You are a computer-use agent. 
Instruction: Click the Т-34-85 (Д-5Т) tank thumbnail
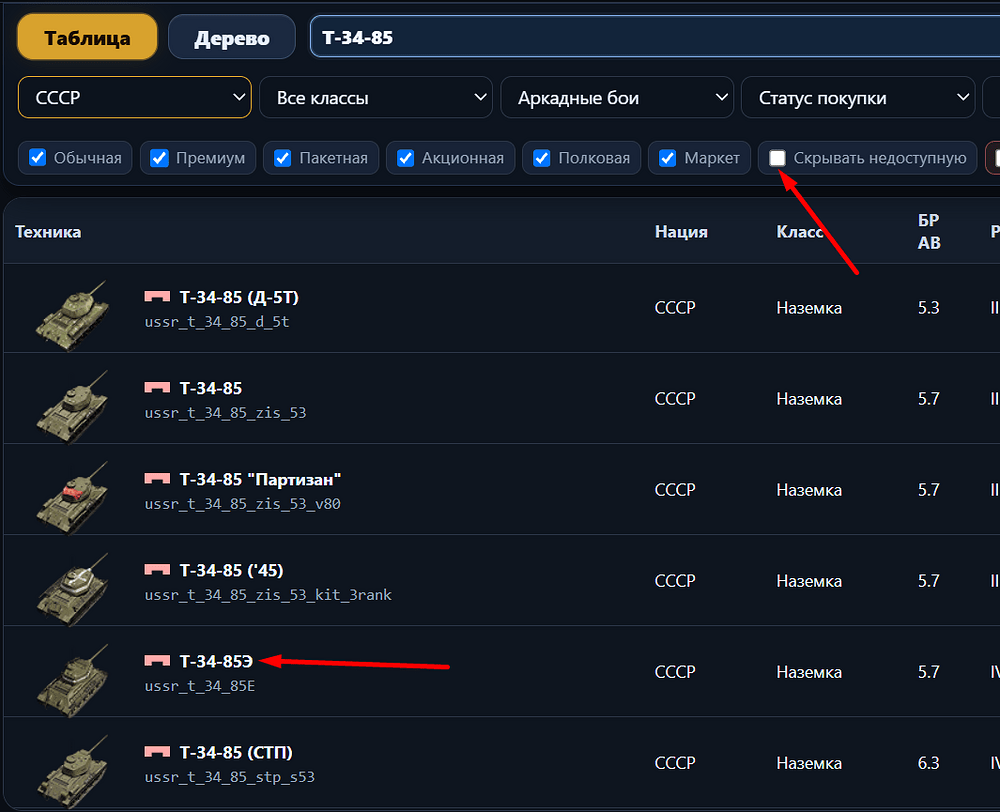click(x=72, y=315)
